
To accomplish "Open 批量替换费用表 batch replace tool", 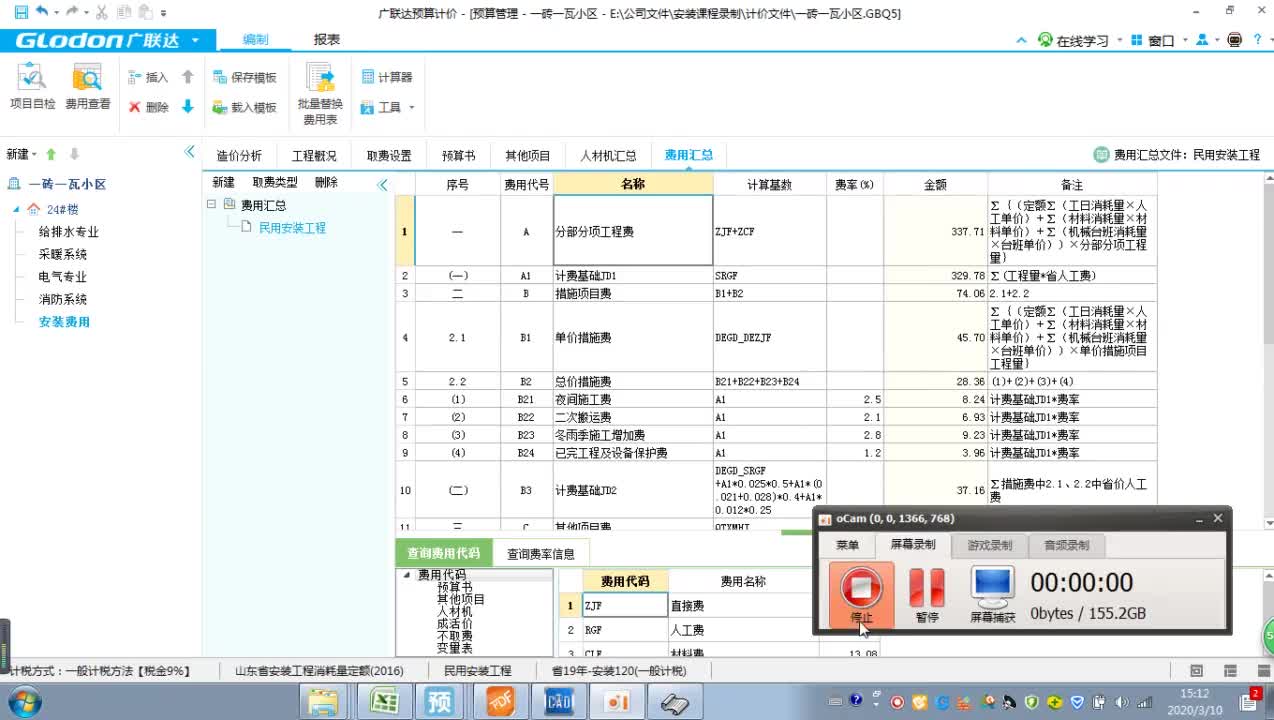I will (320, 95).
